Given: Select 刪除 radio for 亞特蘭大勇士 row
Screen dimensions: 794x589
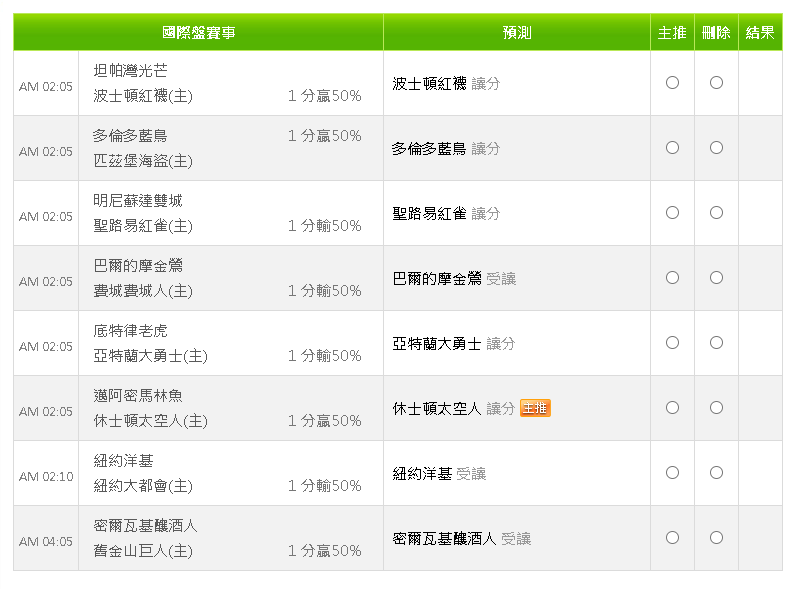Looking at the screenshot, I should pos(716,342).
